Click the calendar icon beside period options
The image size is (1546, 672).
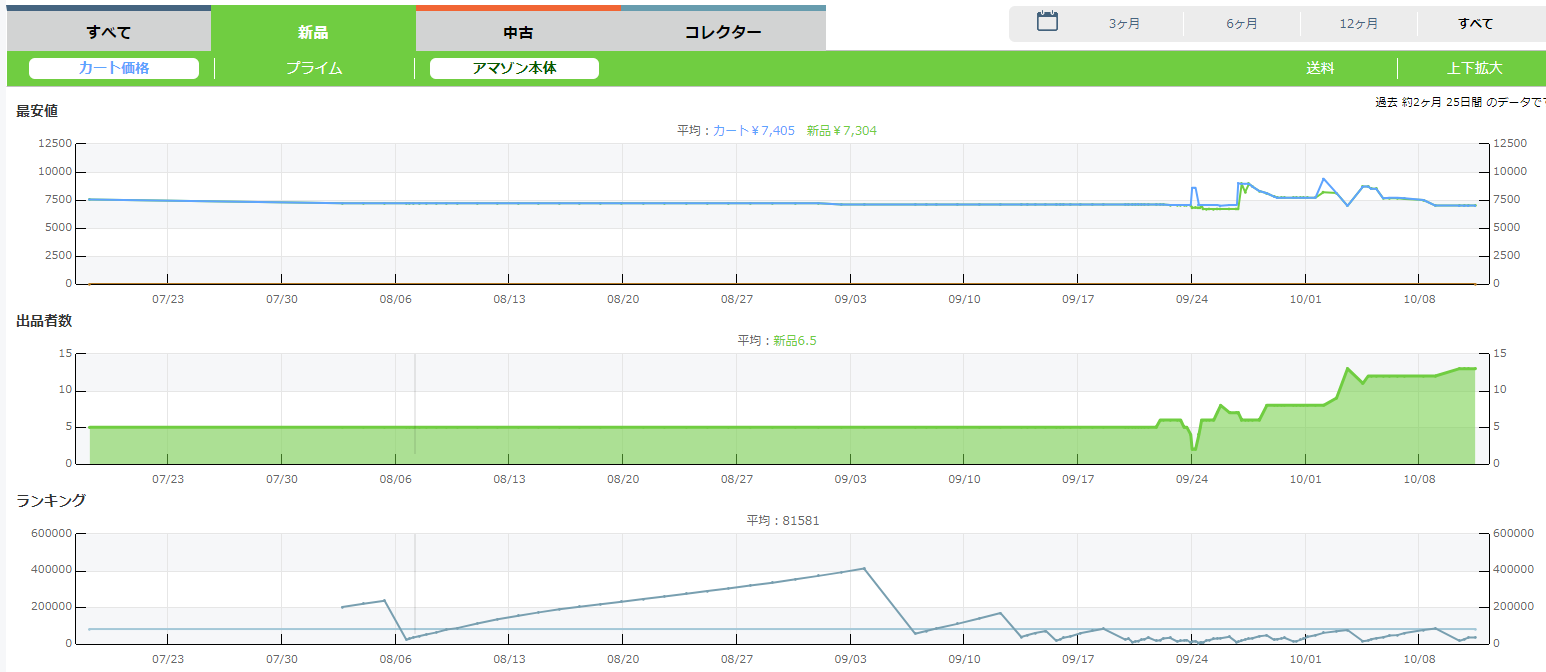(1047, 21)
